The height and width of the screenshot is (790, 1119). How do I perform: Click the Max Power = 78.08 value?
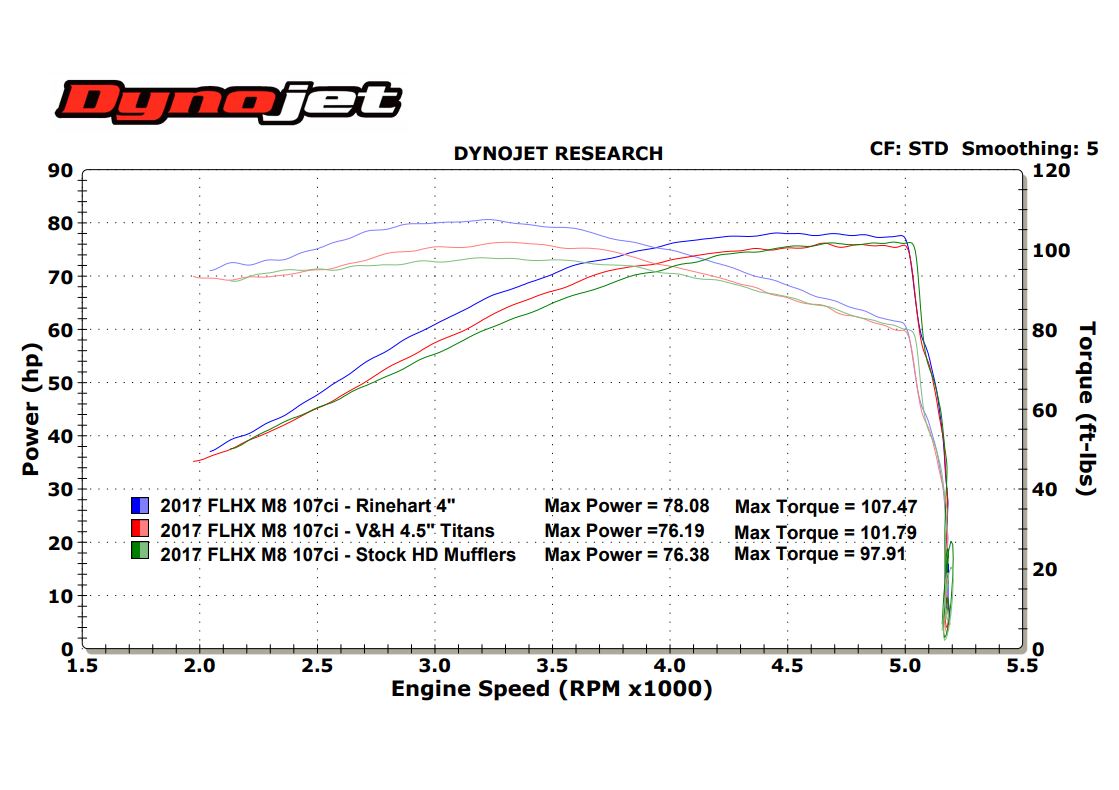[x=626, y=507]
